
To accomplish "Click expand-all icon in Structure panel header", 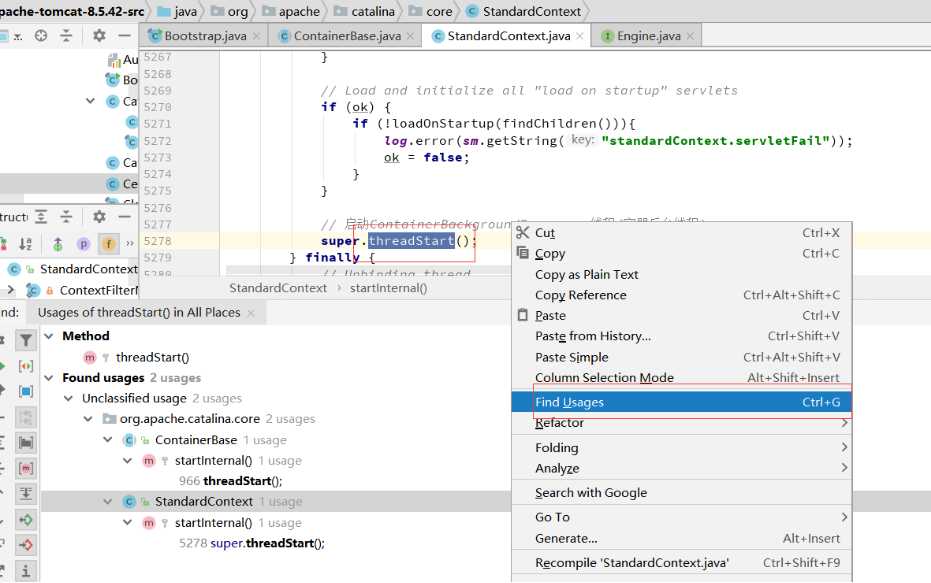I will point(40,217).
